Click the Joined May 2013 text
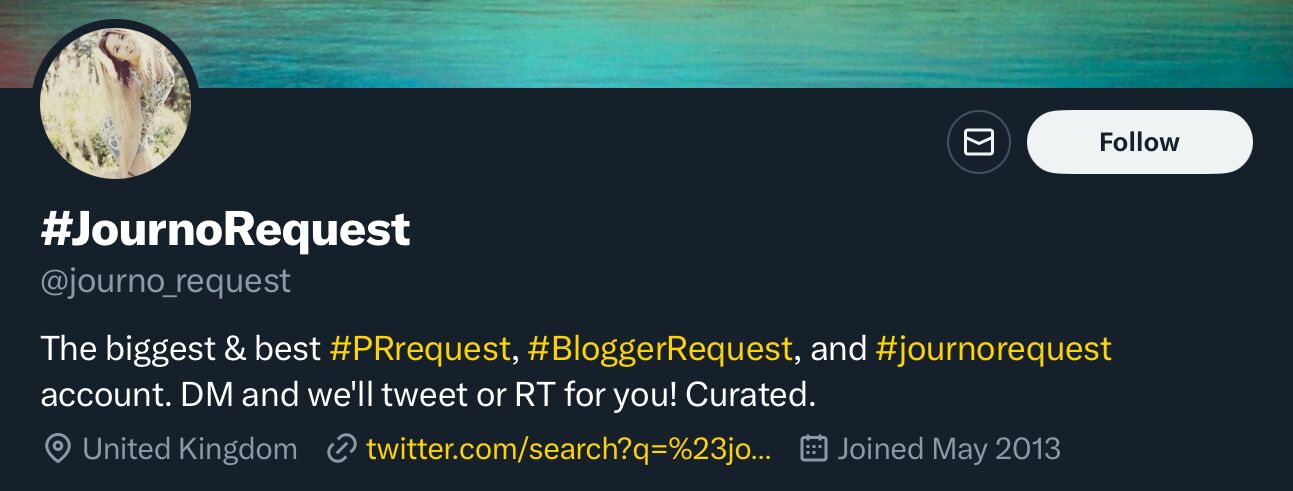This screenshot has width=1293, height=491. point(949,449)
